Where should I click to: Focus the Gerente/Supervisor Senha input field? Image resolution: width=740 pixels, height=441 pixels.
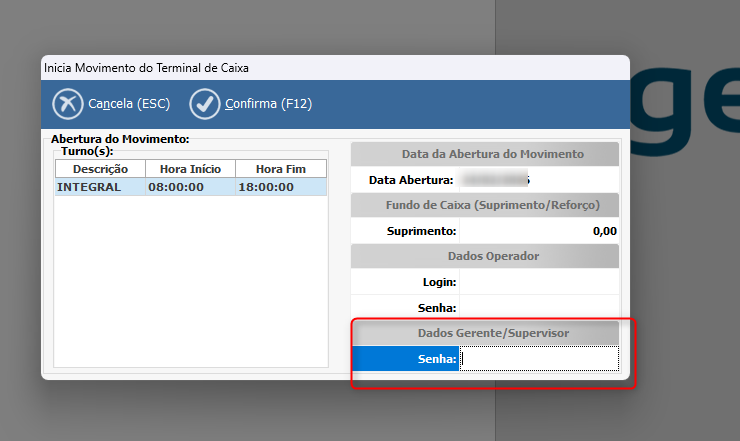(x=538, y=358)
